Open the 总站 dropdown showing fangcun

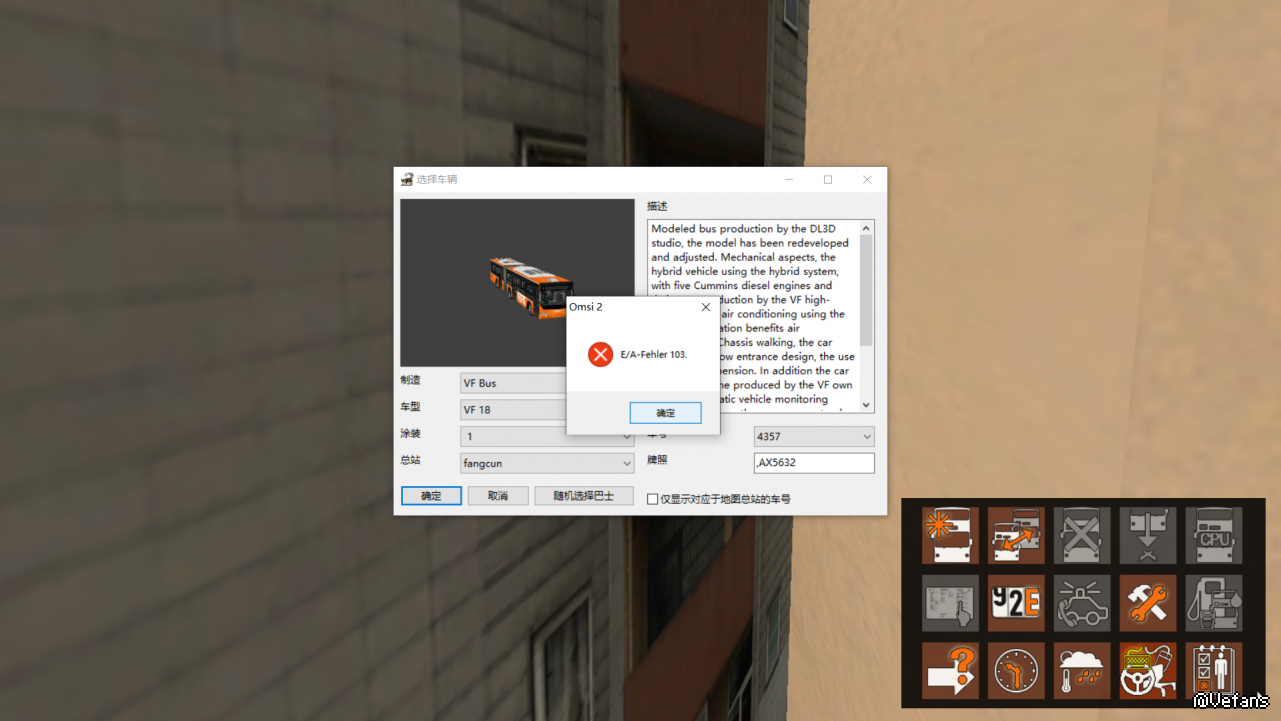click(x=627, y=463)
